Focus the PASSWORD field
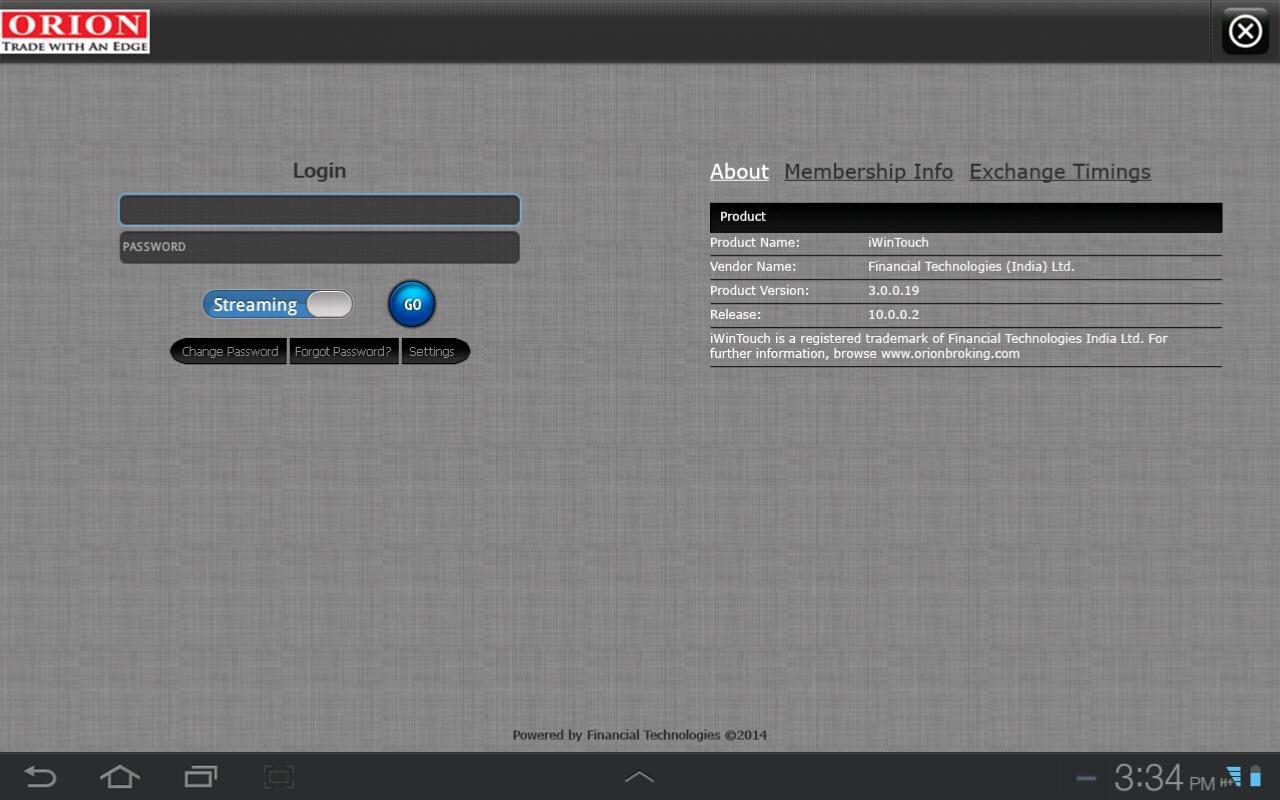The height and width of the screenshot is (800, 1280). coord(319,247)
